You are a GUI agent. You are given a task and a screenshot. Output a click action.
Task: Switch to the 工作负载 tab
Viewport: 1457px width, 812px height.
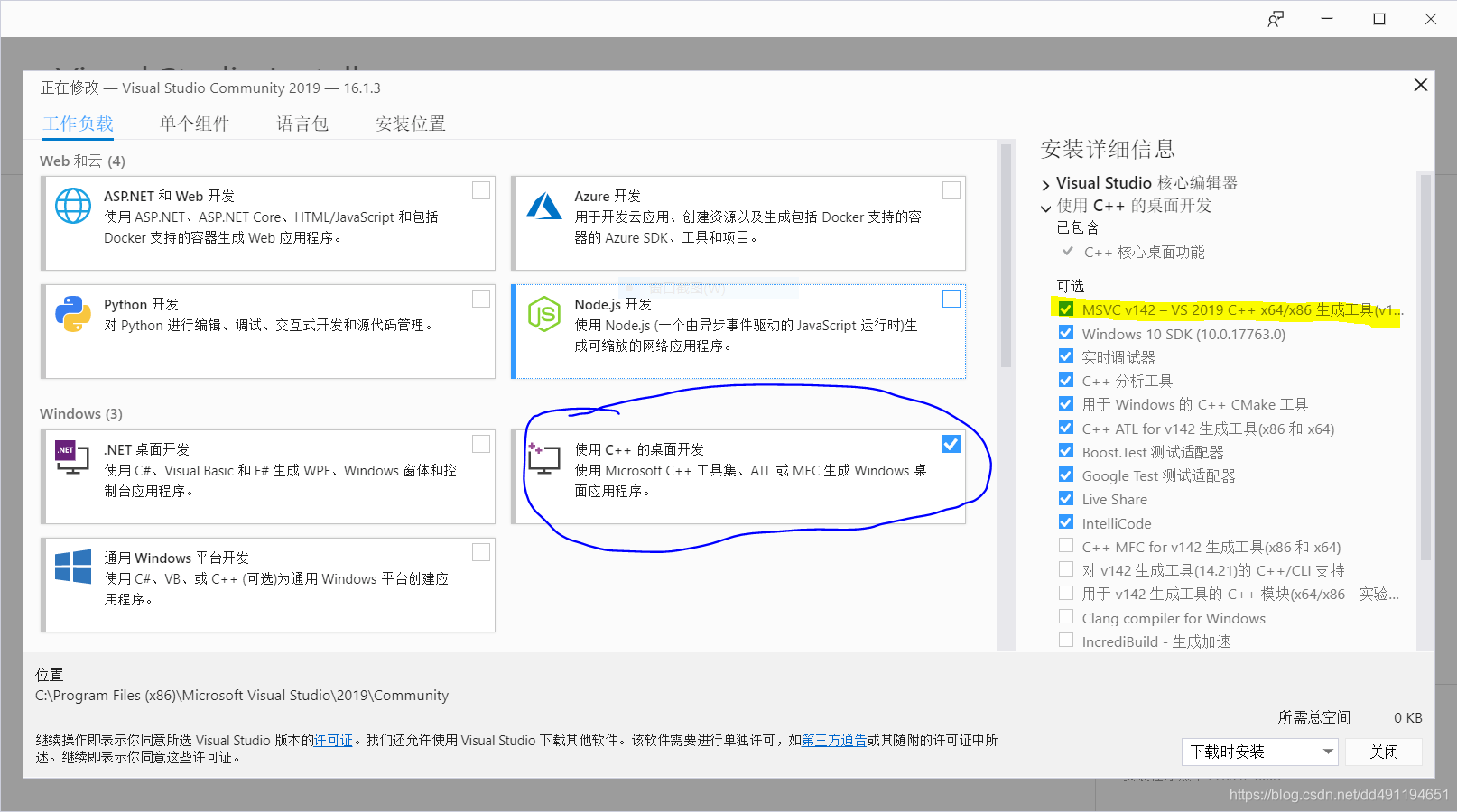click(x=79, y=124)
